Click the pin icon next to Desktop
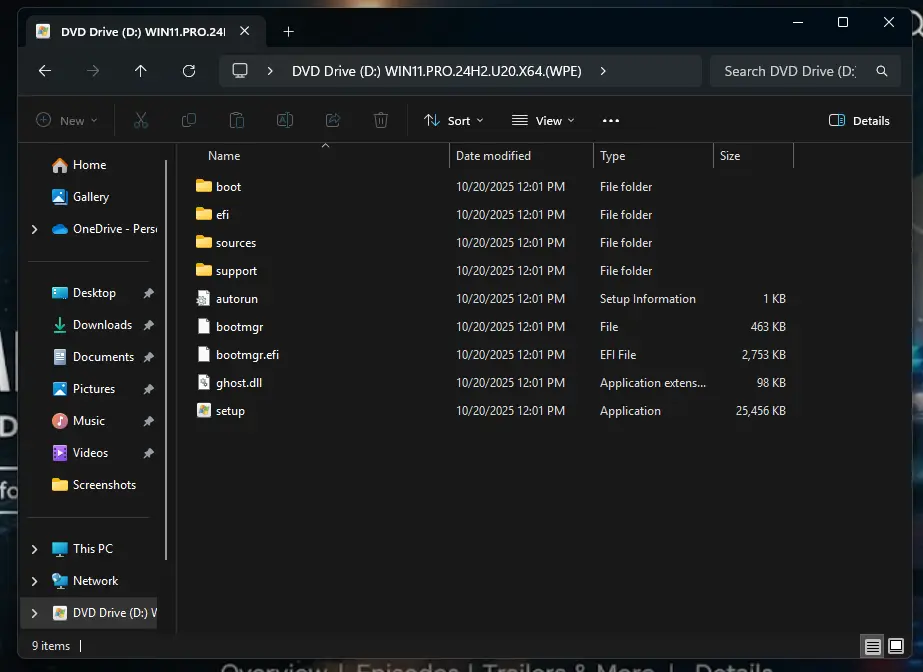 pos(148,293)
